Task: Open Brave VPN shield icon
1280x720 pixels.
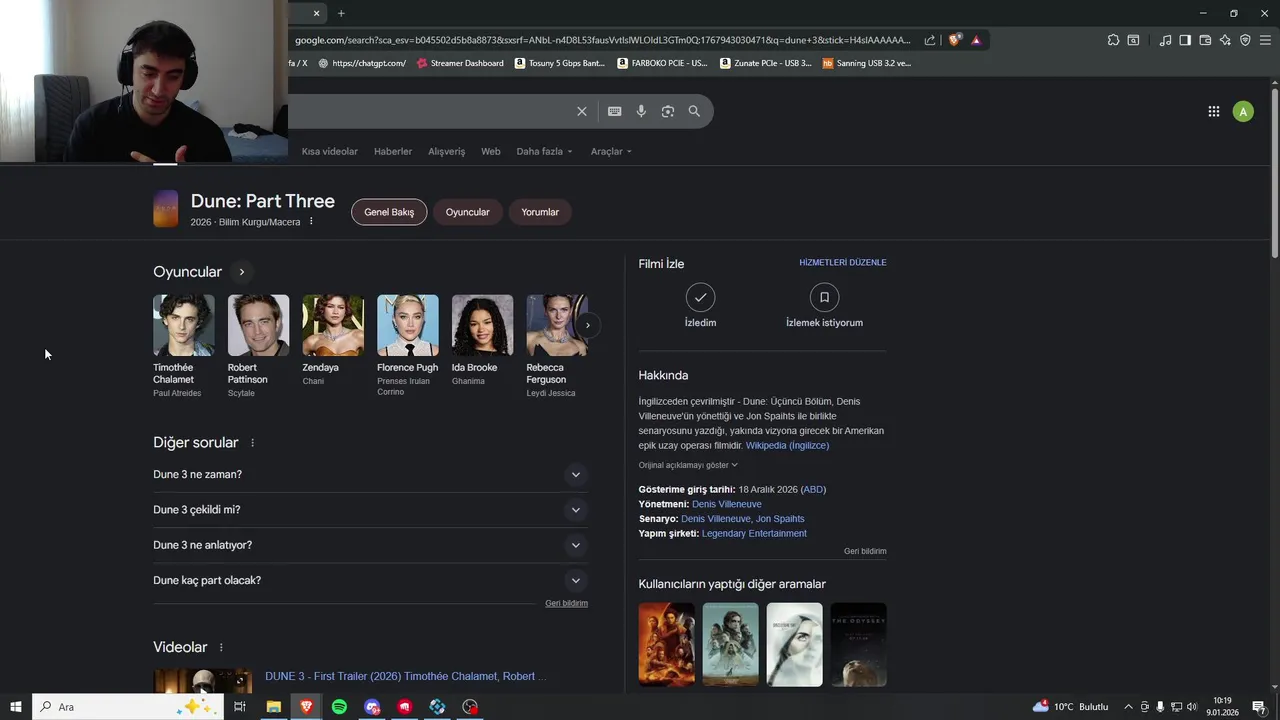Action: (x=1245, y=40)
